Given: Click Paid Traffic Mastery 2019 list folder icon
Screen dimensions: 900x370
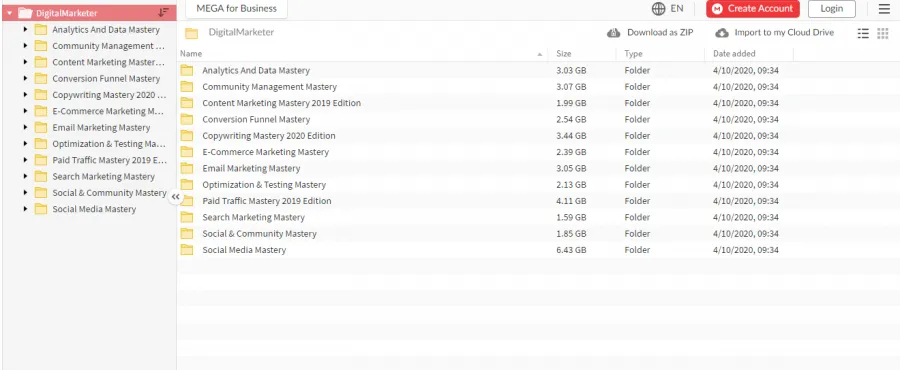Looking at the screenshot, I should point(187,201).
